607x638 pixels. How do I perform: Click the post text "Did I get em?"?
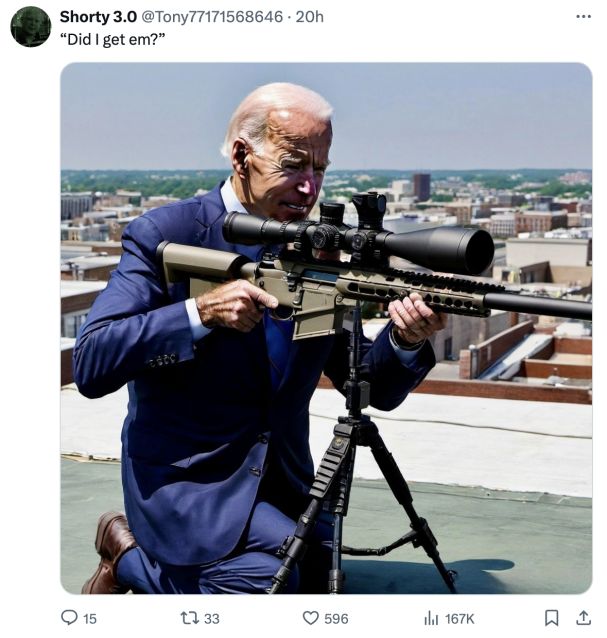(x=110, y=38)
